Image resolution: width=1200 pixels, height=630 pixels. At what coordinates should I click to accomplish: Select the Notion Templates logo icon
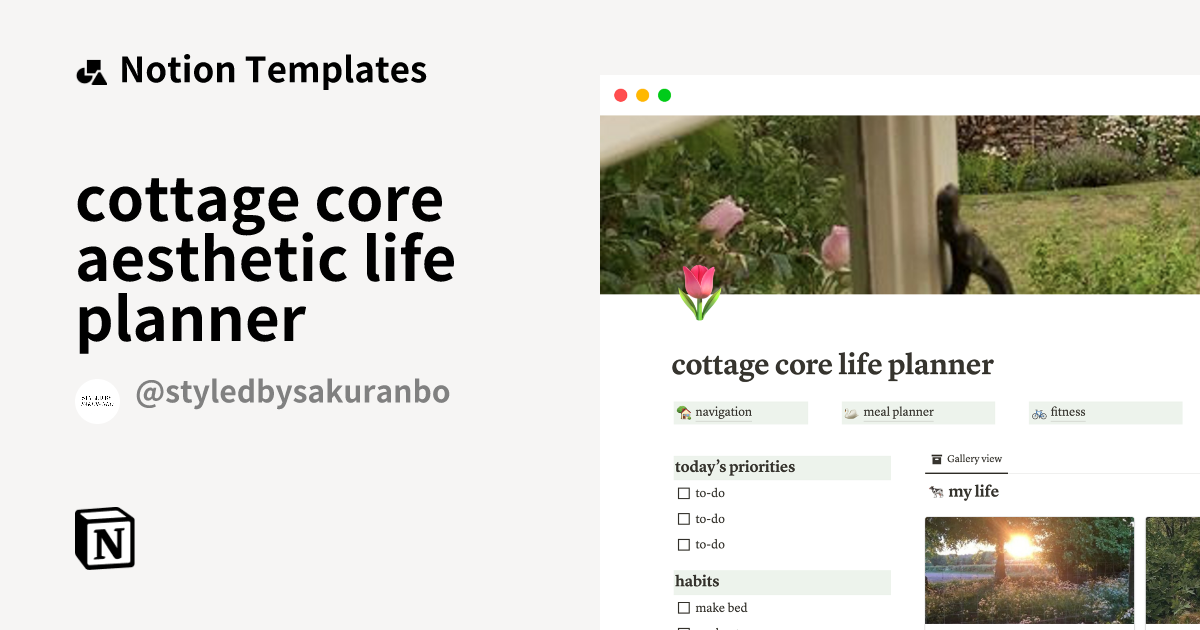[91, 69]
